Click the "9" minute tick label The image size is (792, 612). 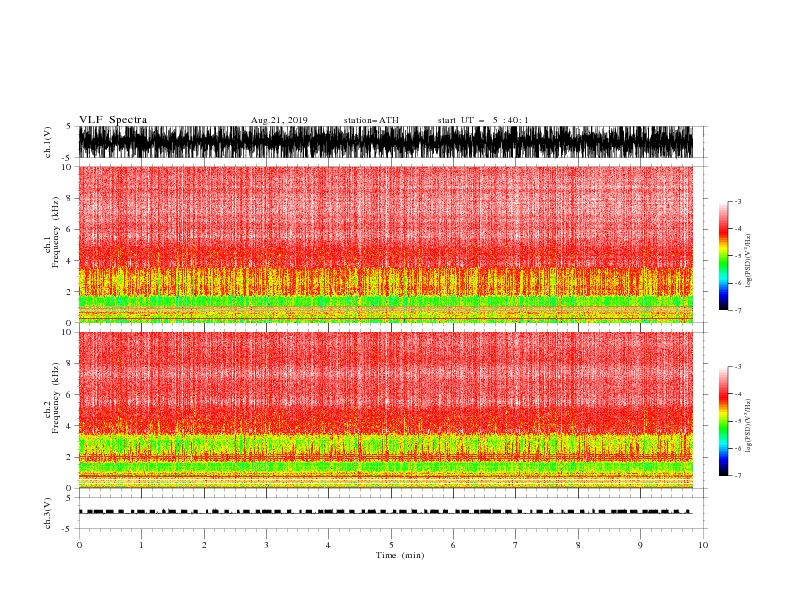pyautogui.click(x=641, y=545)
